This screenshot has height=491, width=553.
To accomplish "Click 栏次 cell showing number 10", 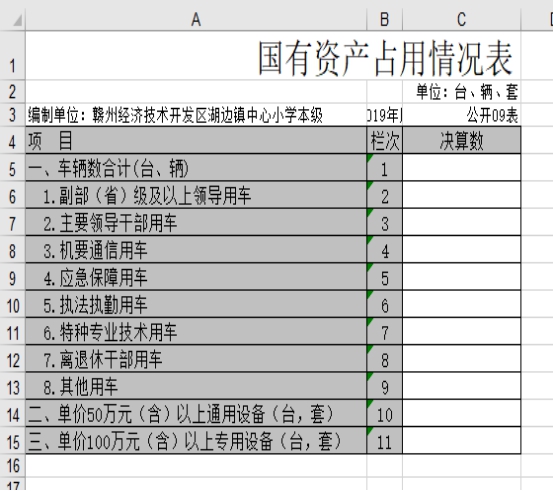I will click(384, 414).
